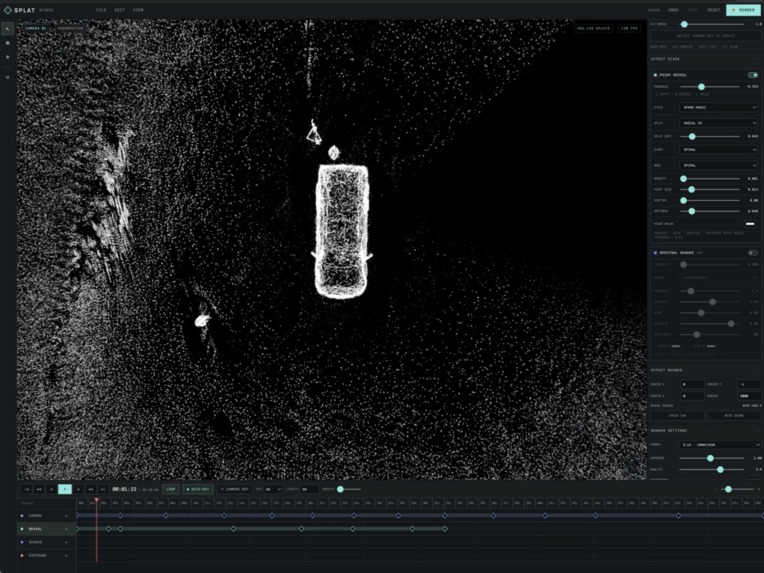This screenshot has height=573, width=764.
Task: Open the Goal dropdown set to Spiral
Action: point(719,165)
